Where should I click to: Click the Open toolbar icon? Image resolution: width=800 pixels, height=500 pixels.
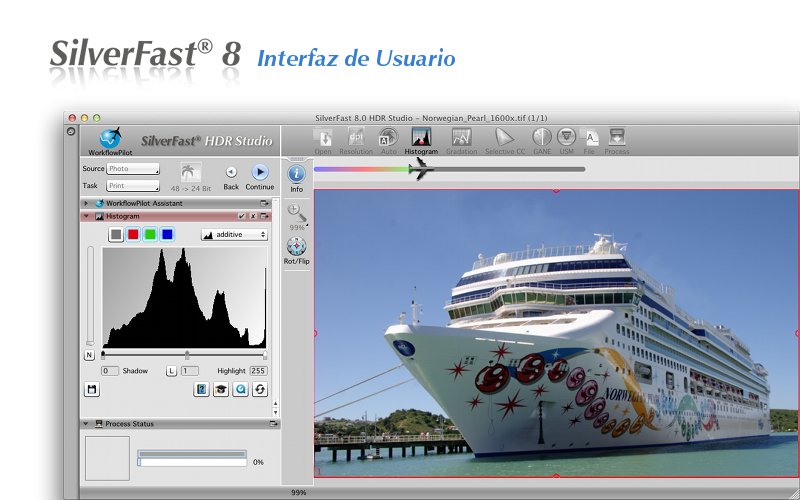point(322,137)
